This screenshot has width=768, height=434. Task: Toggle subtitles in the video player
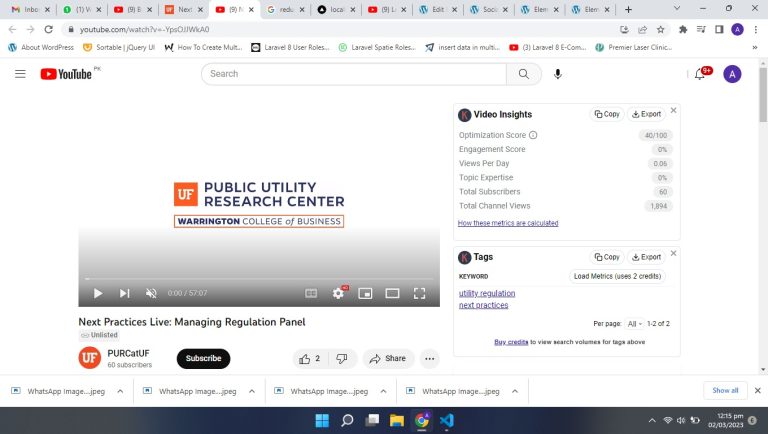[x=311, y=293]
